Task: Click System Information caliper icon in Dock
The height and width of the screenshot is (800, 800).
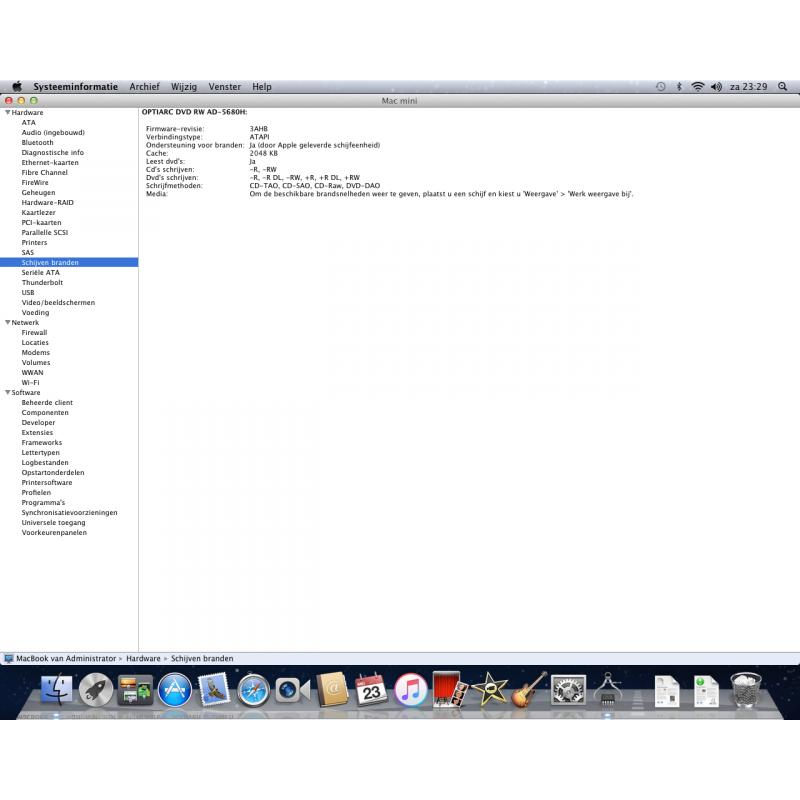Action: tap(607, 690)
